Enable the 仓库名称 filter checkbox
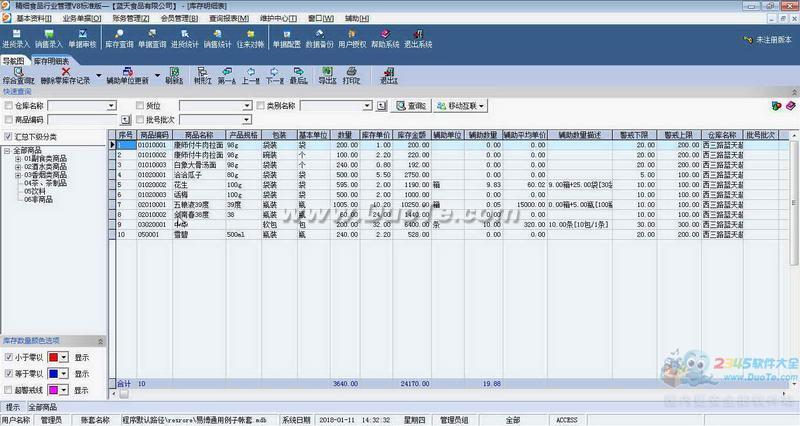Screen dimensions: 800x426 click(x=9, y=106)
